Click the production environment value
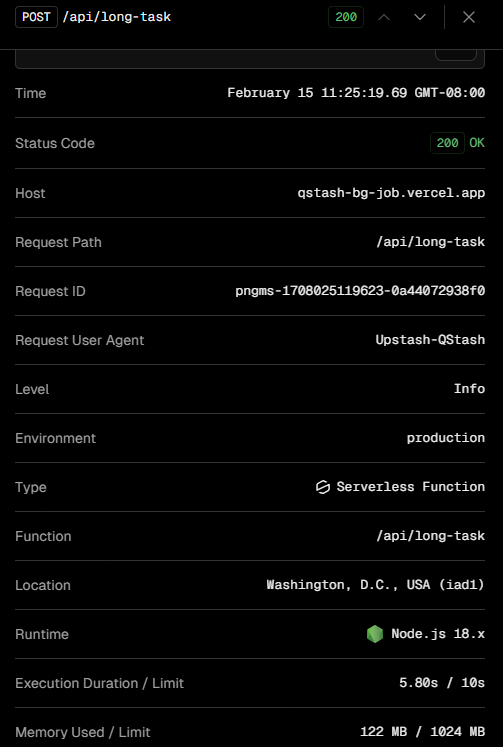 (x=446, y=438)
